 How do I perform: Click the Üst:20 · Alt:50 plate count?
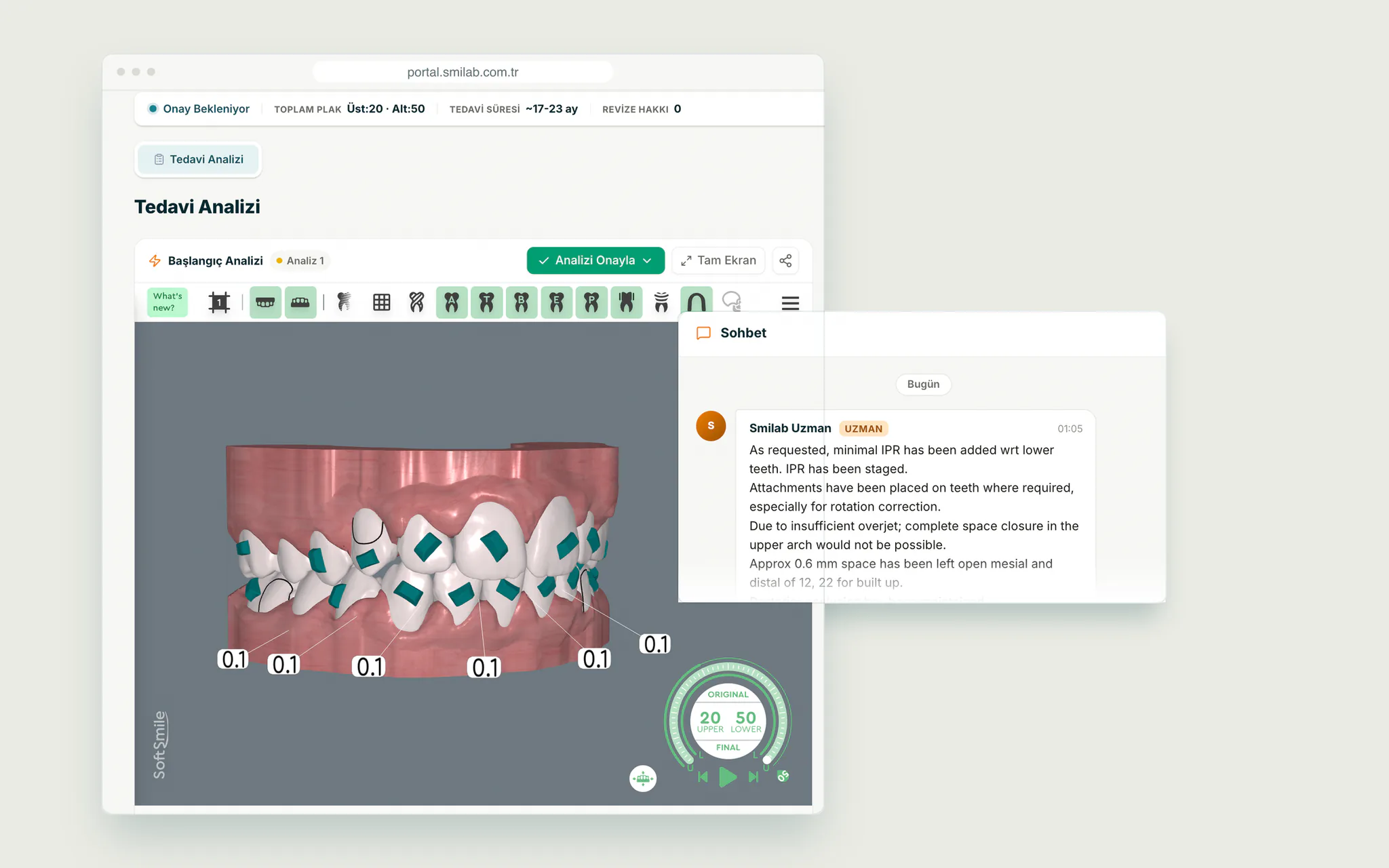tap(386, 109)
